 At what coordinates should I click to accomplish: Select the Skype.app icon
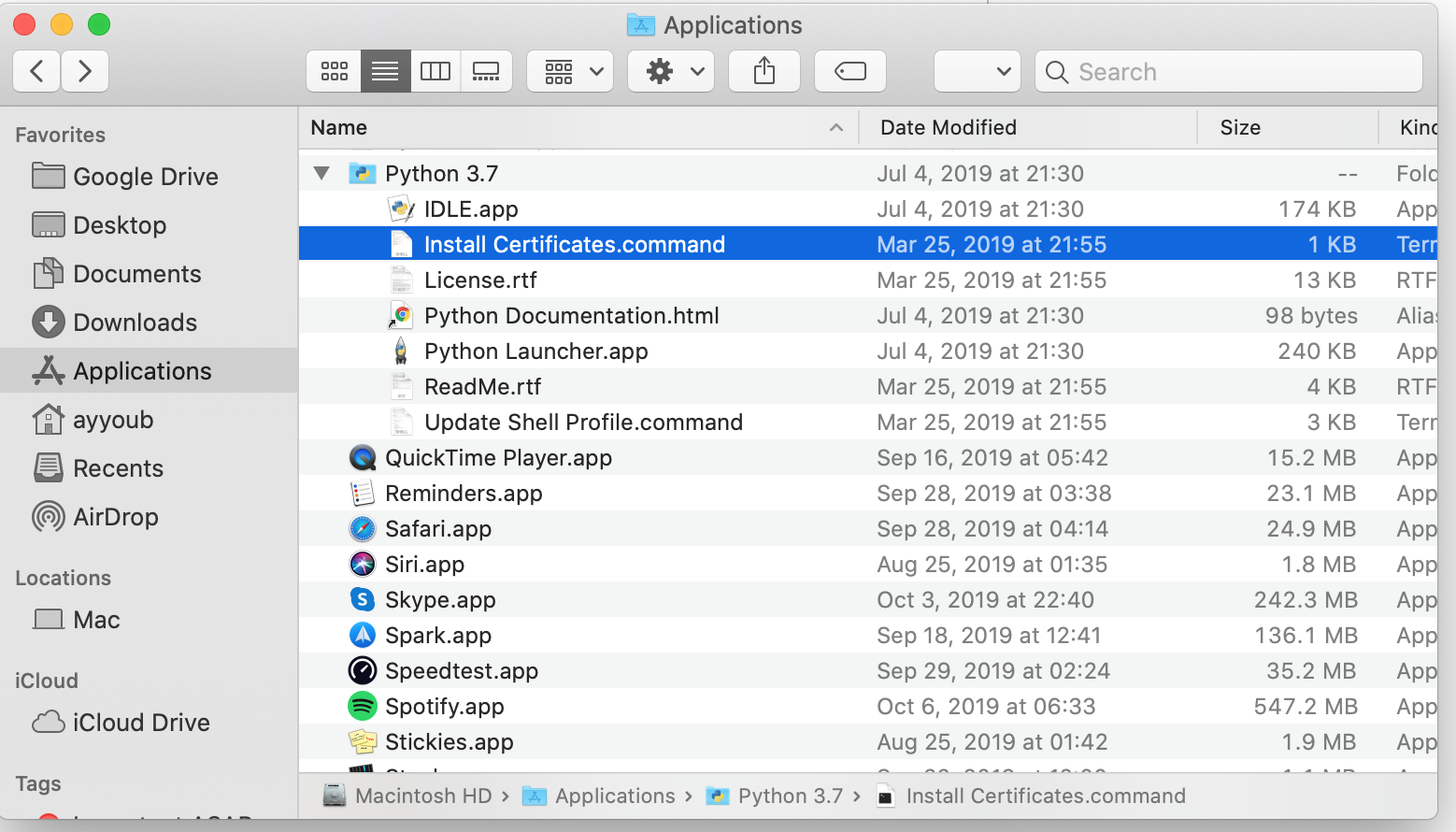363,600
